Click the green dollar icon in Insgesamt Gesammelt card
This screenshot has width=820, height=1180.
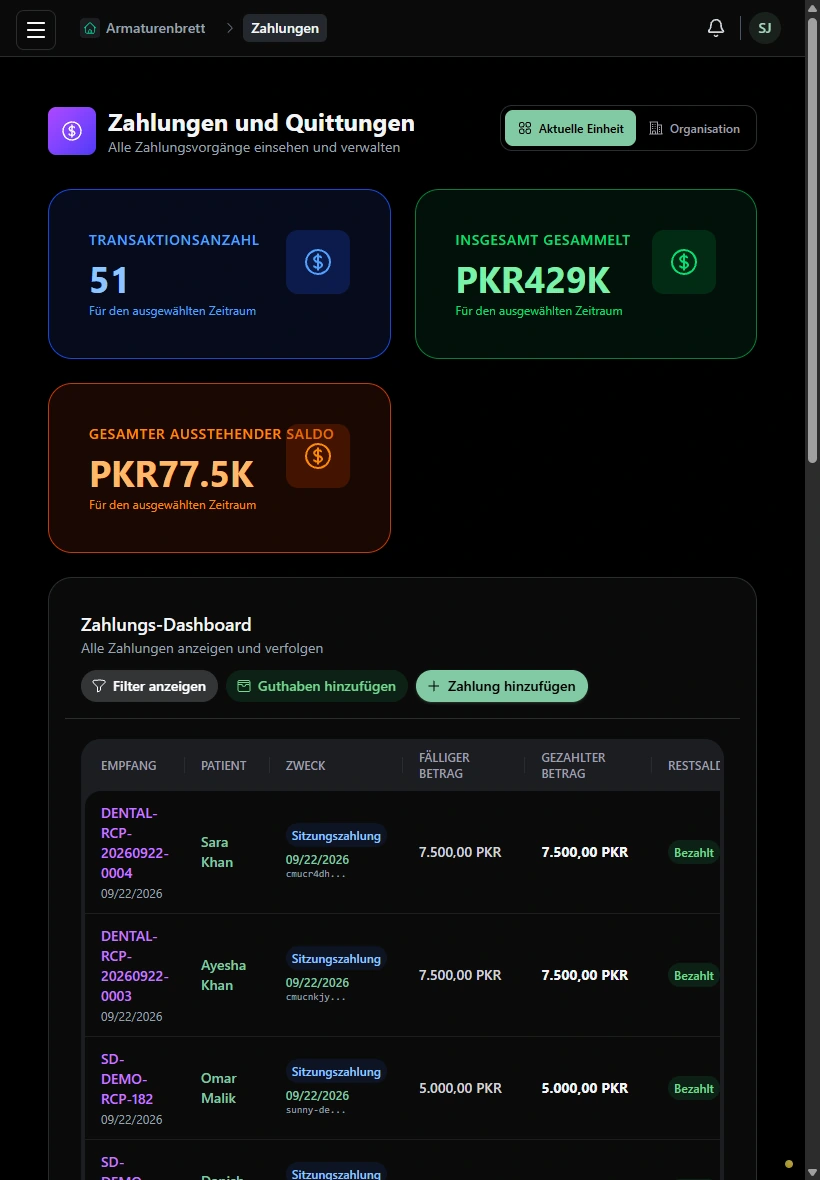684,262
